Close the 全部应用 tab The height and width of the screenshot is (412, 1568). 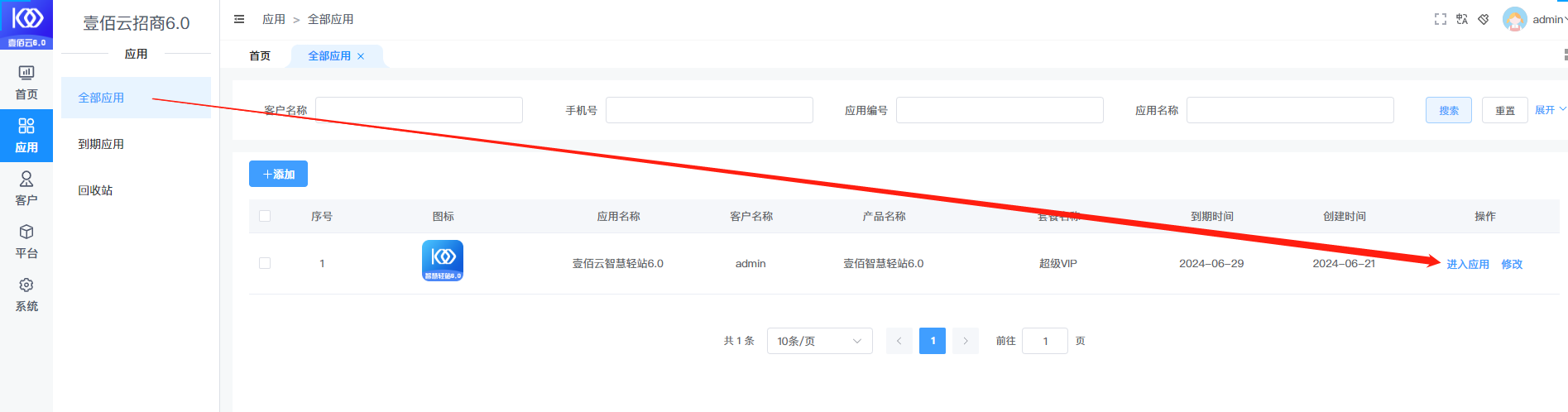(x=361, y=56)
